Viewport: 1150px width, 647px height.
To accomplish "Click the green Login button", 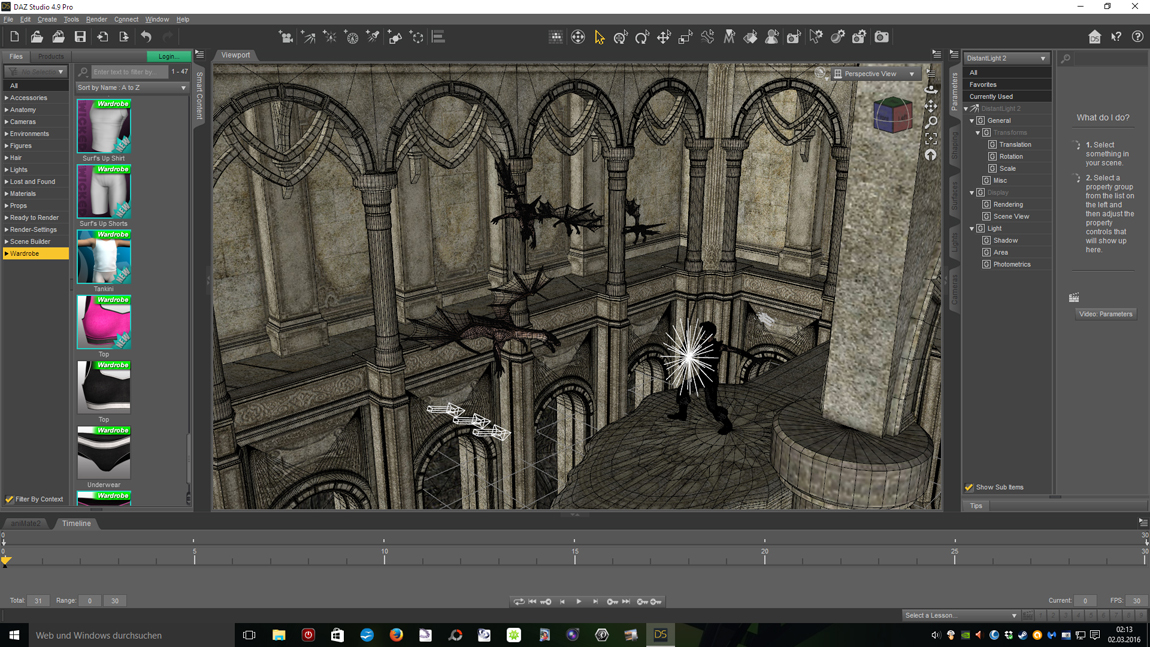I will pos(168,56).
